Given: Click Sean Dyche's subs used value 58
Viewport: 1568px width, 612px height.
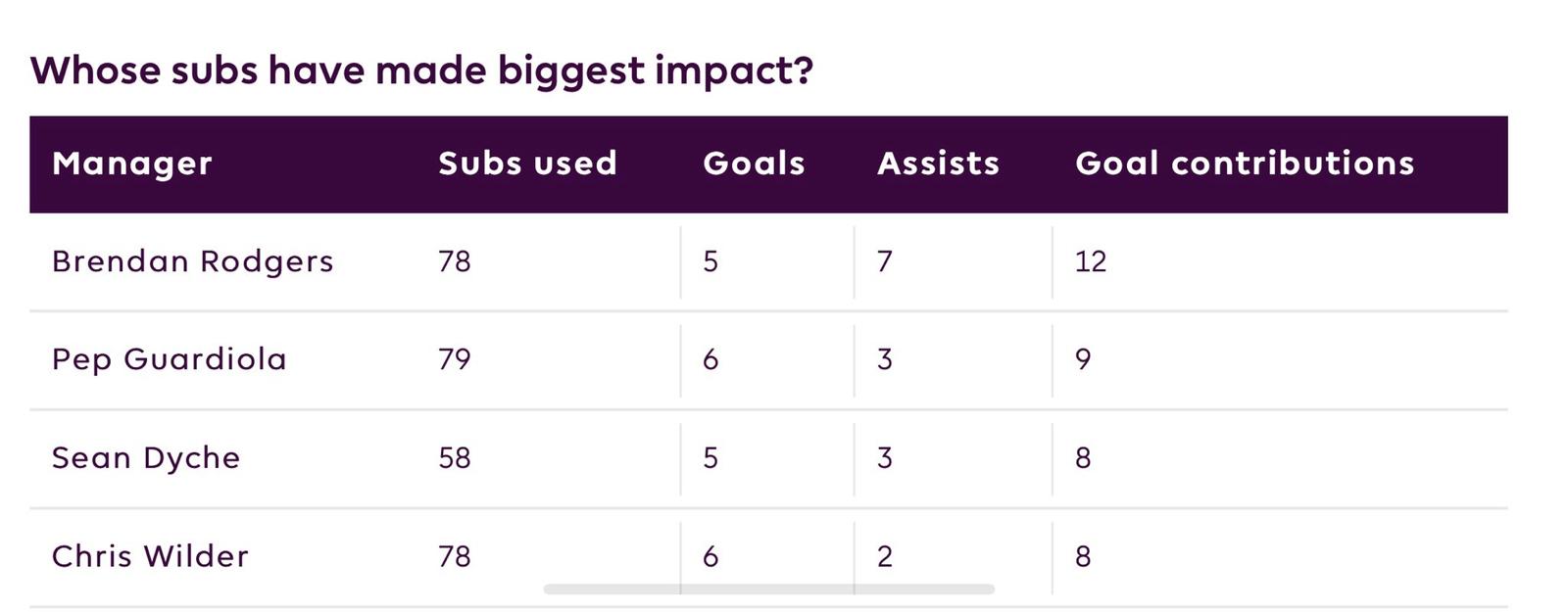Looking at the screenshot, I should [455, 458].
